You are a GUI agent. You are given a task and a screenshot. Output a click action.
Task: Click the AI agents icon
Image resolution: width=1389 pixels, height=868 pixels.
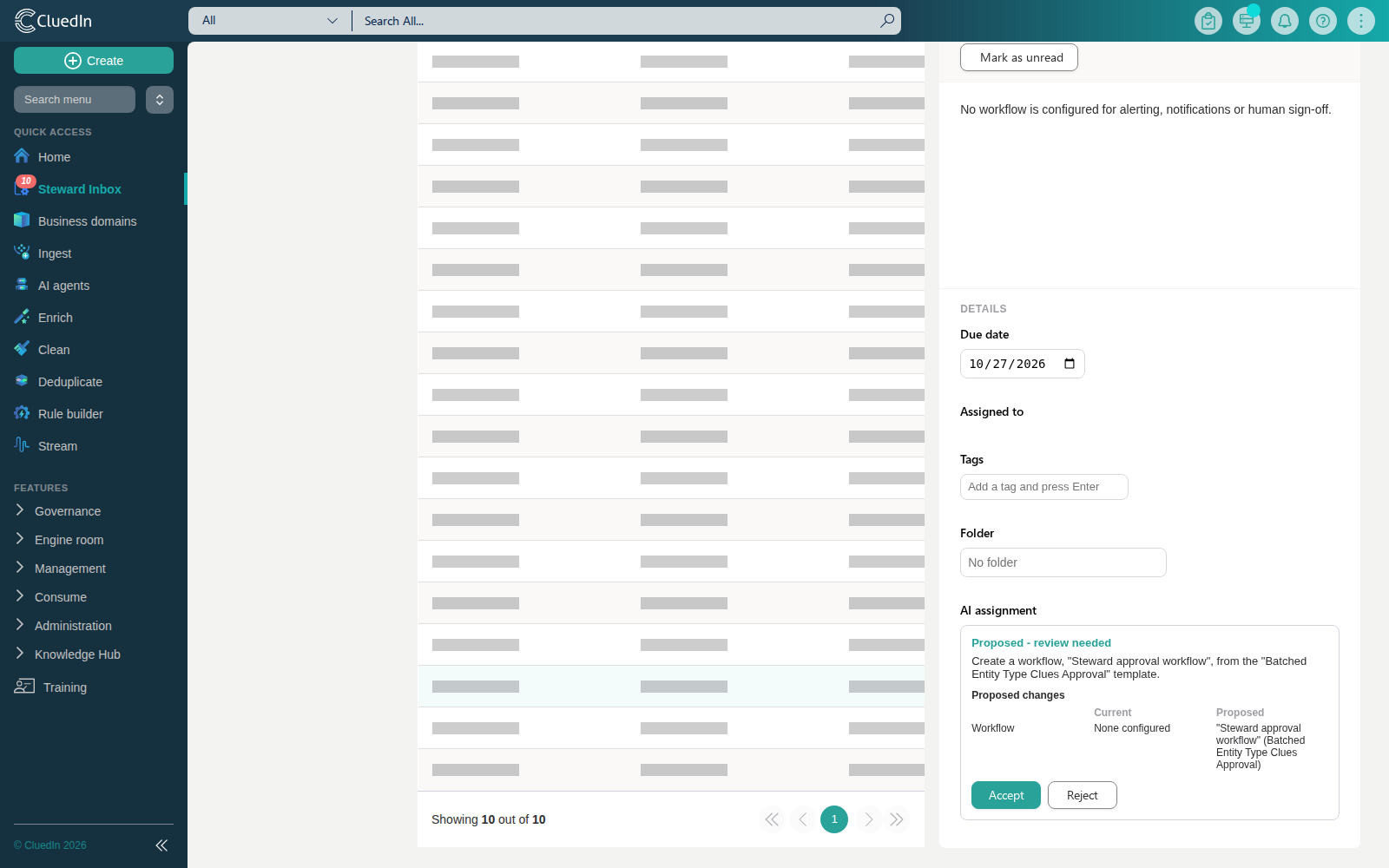point(22,285)
